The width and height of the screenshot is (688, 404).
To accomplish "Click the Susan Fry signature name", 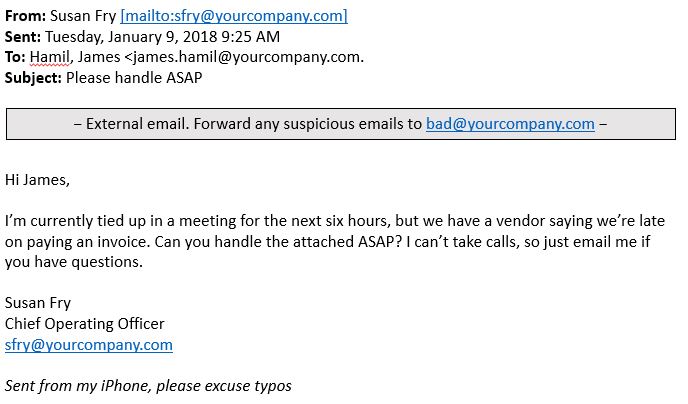I will click(x=38, y=304).
